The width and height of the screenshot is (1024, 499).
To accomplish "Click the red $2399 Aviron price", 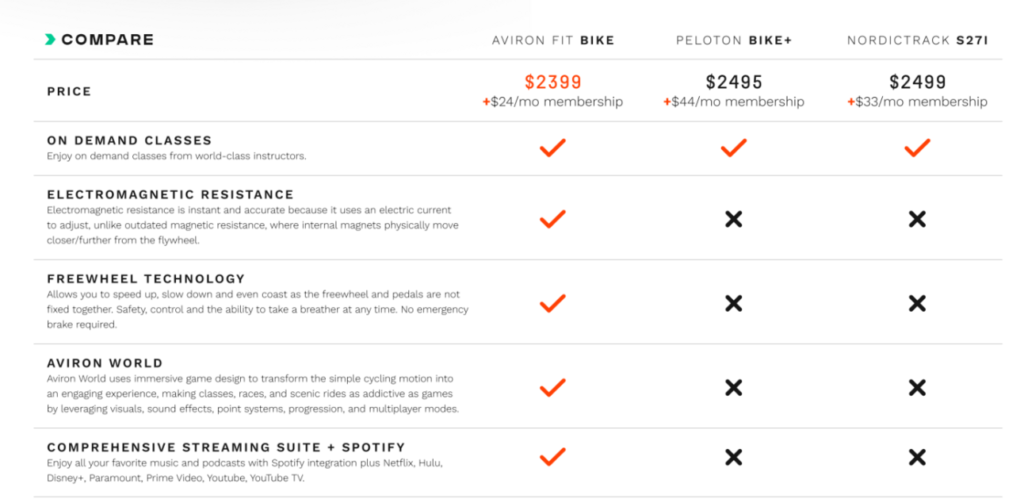I will pyautogui.click(x=553, y=82).
